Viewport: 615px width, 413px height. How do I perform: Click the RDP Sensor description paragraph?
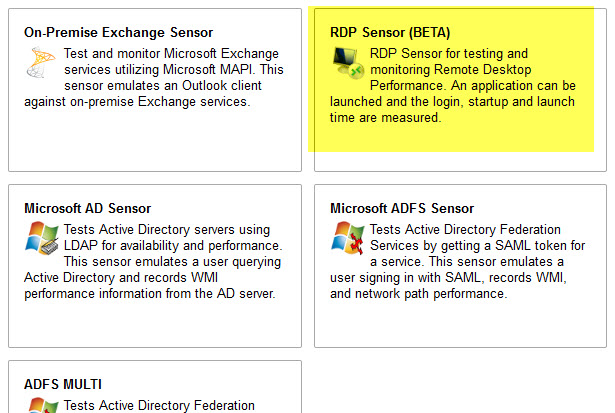(x=453, y=86)
